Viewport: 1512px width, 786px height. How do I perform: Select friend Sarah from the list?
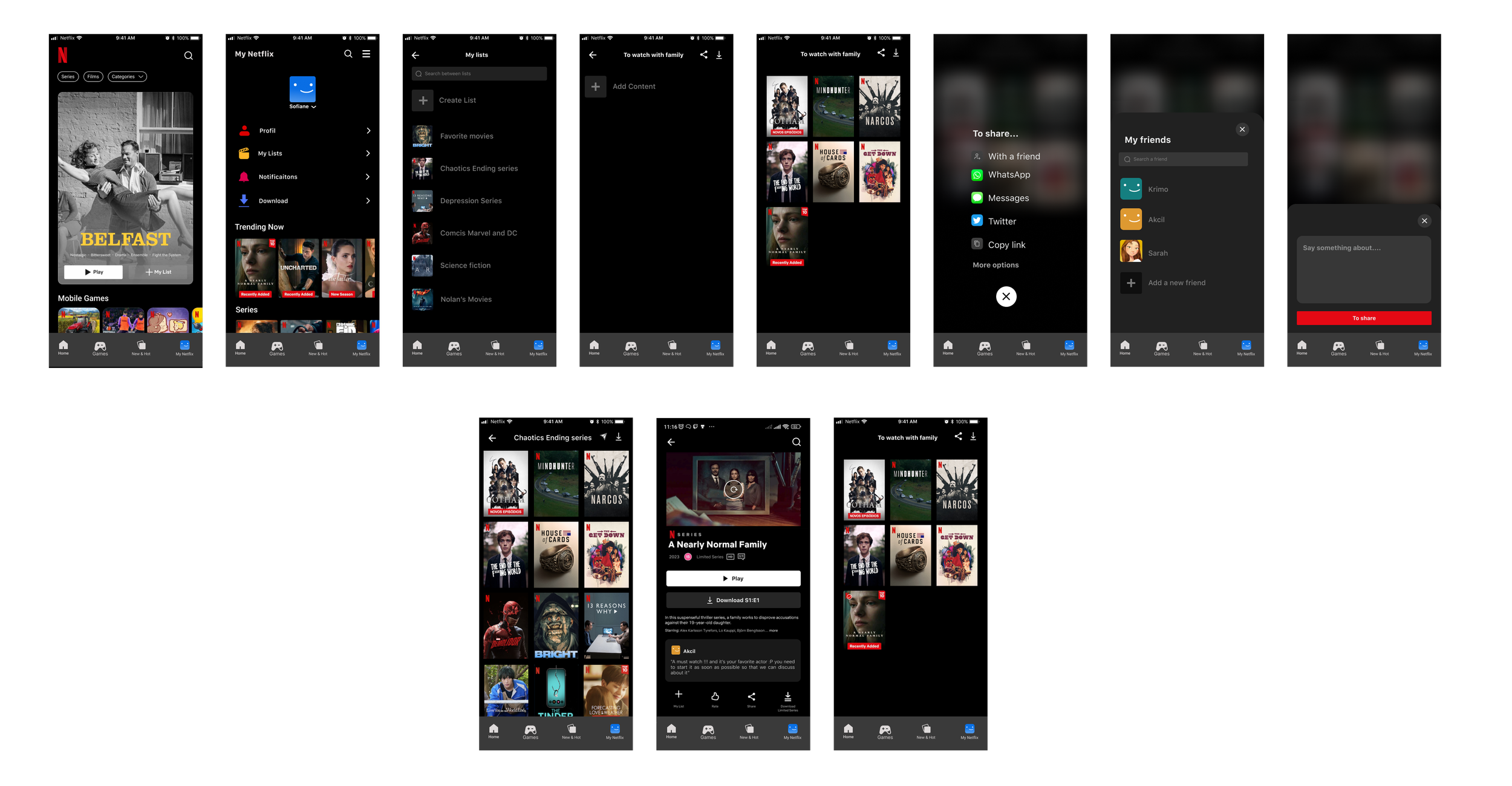[x=1157, y=253]
